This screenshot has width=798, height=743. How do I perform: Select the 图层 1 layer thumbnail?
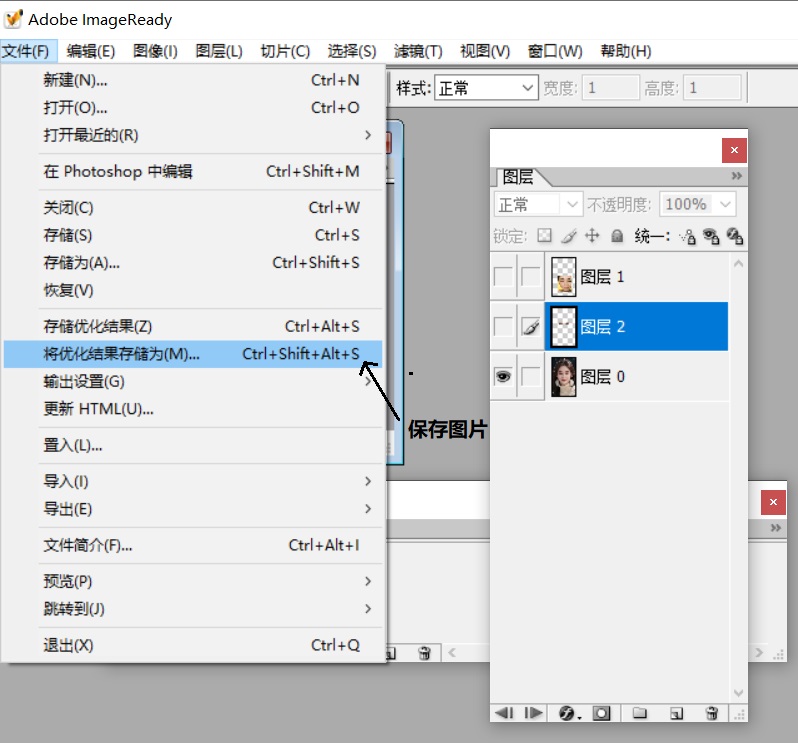click(564, 277)
